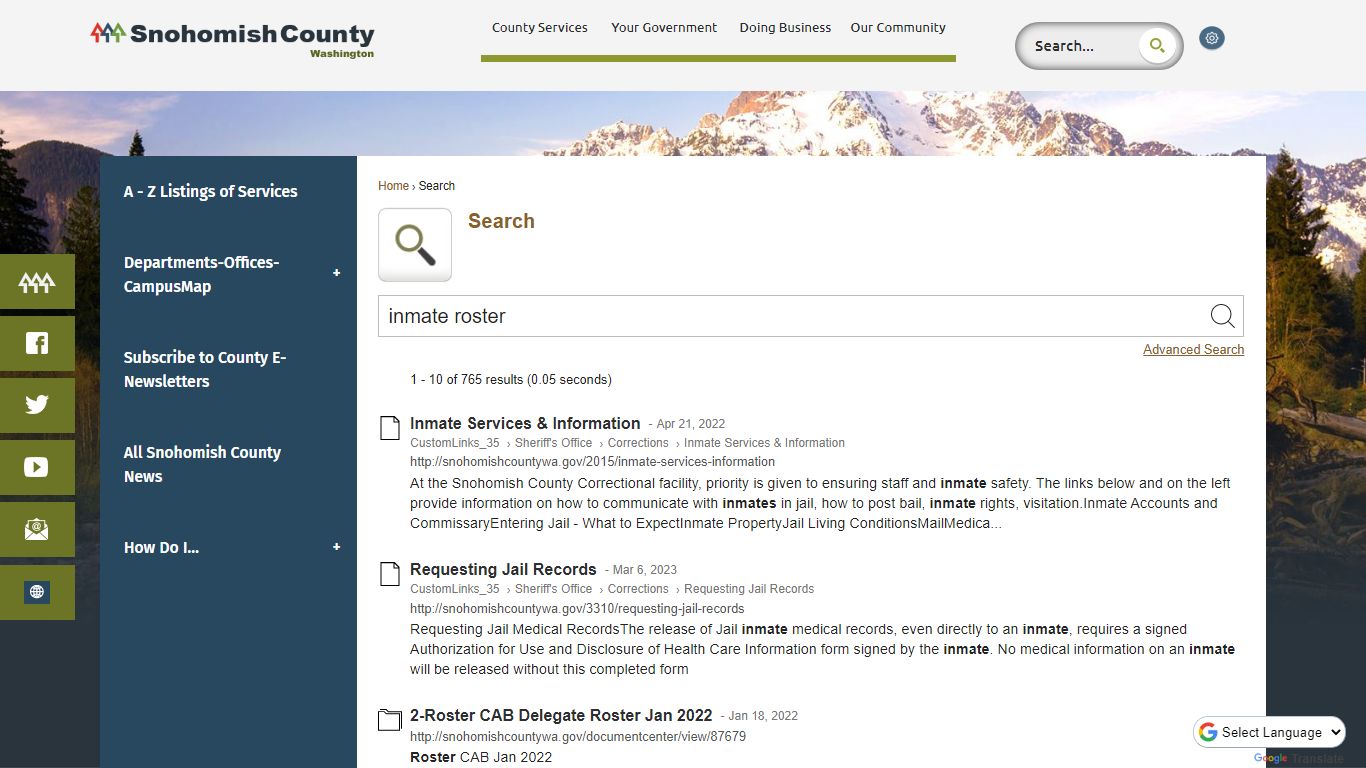Click the Advanced Search link
Viewport: 1366px width, 768px height.
(1193, 350)
